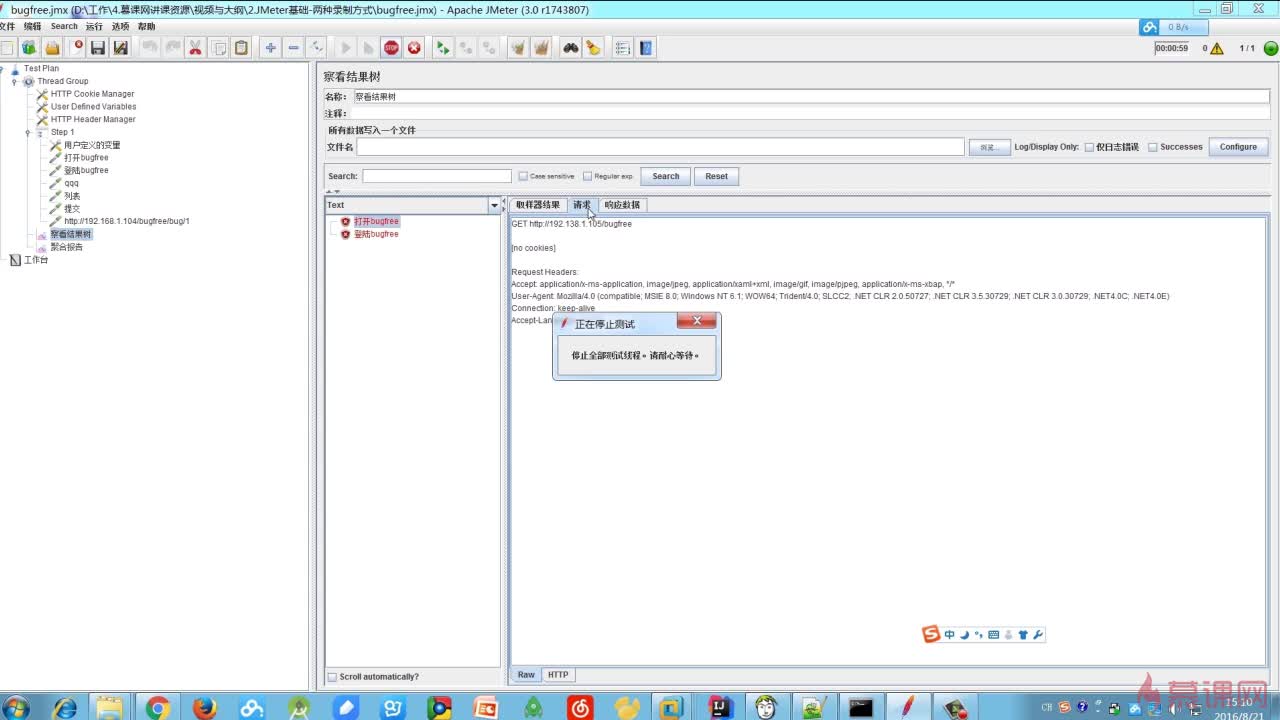
Task: Click the Reset Search brush icon
Action: 593,48
